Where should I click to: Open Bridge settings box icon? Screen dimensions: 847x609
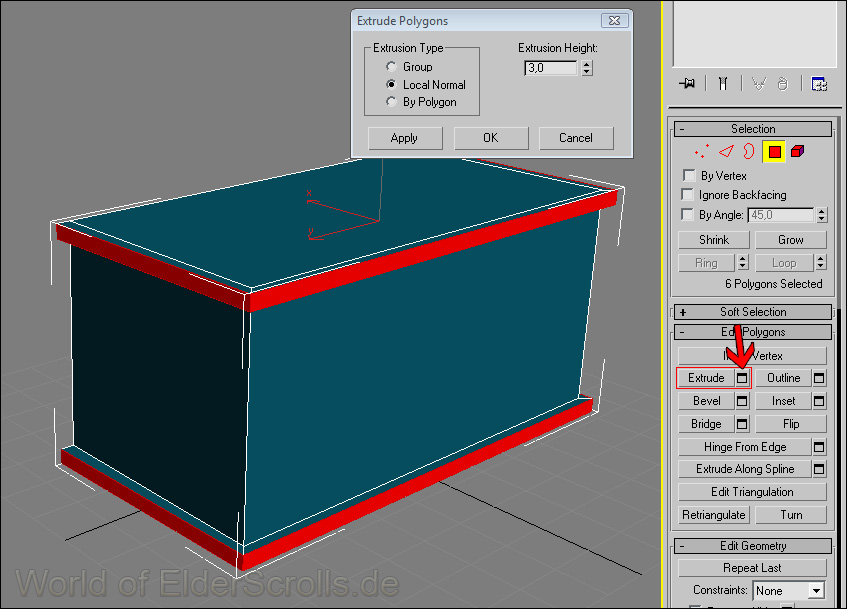[x=742, y=424]
